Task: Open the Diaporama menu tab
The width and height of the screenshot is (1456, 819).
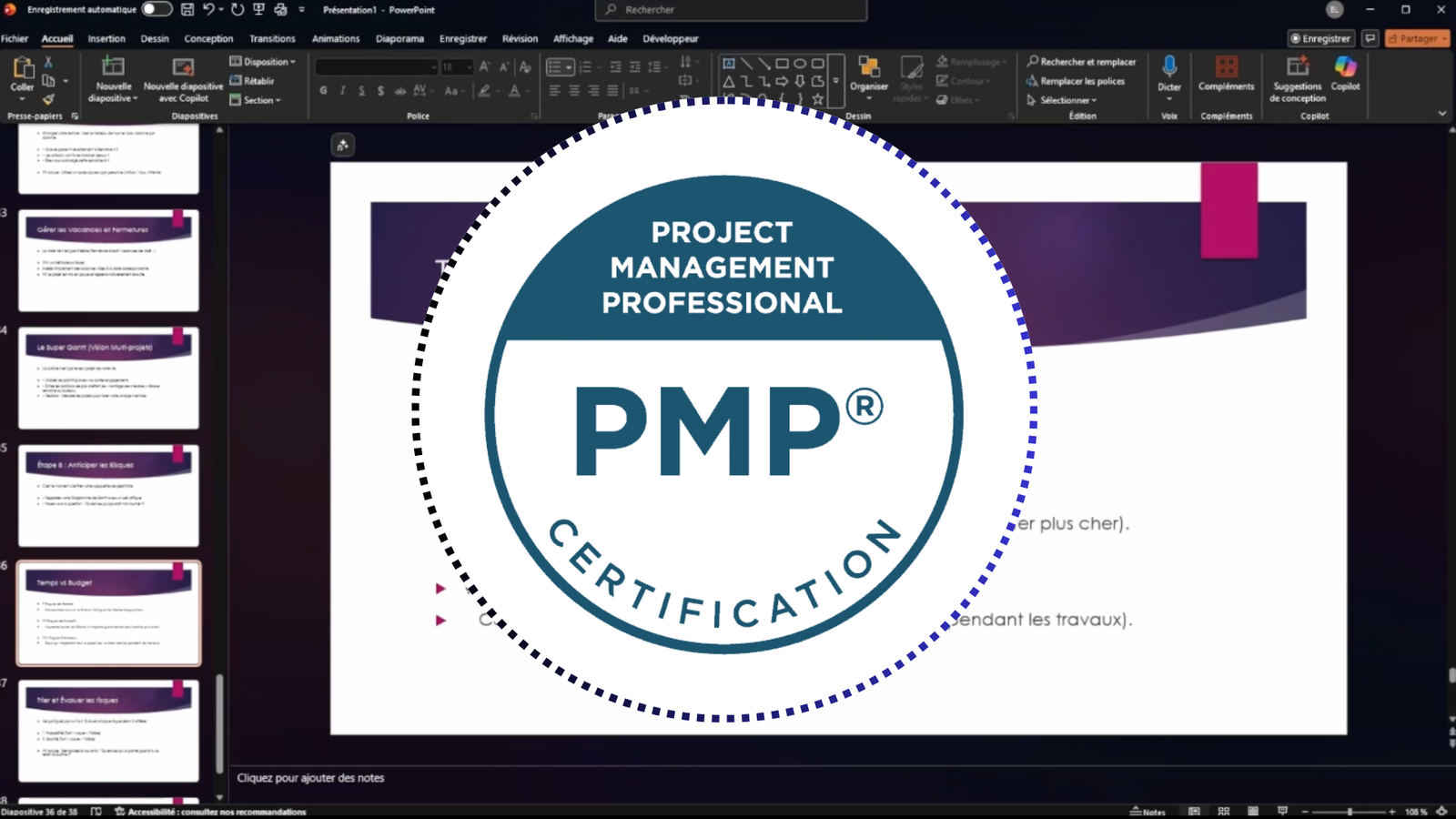Action: point(400,38)
